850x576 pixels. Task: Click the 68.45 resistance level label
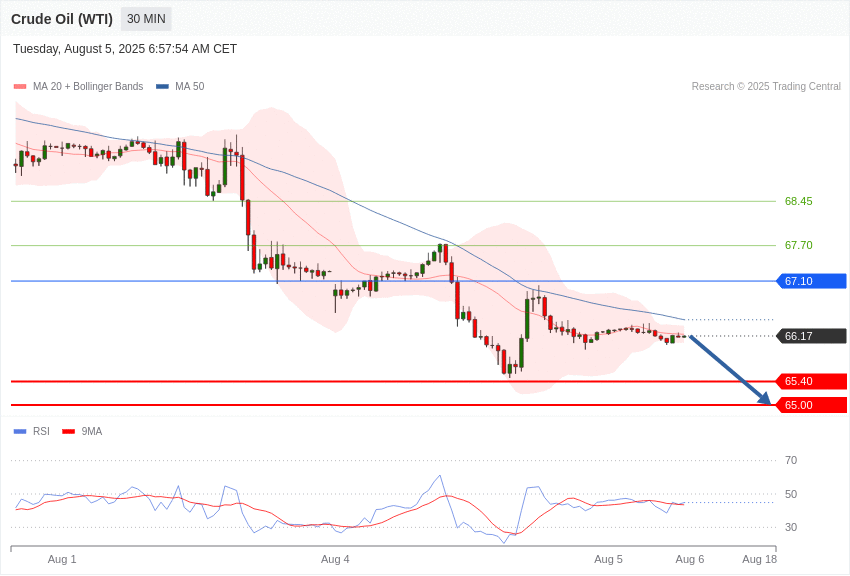coord(799,201)
